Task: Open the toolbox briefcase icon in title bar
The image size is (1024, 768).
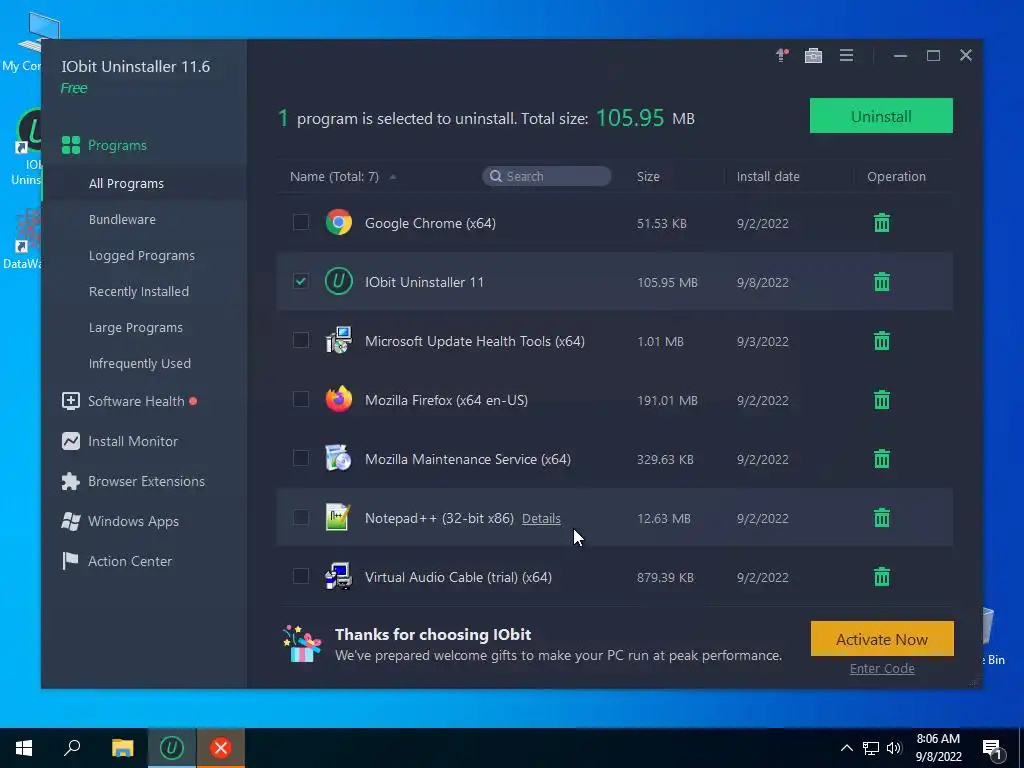Action: (x=813, y=56)
